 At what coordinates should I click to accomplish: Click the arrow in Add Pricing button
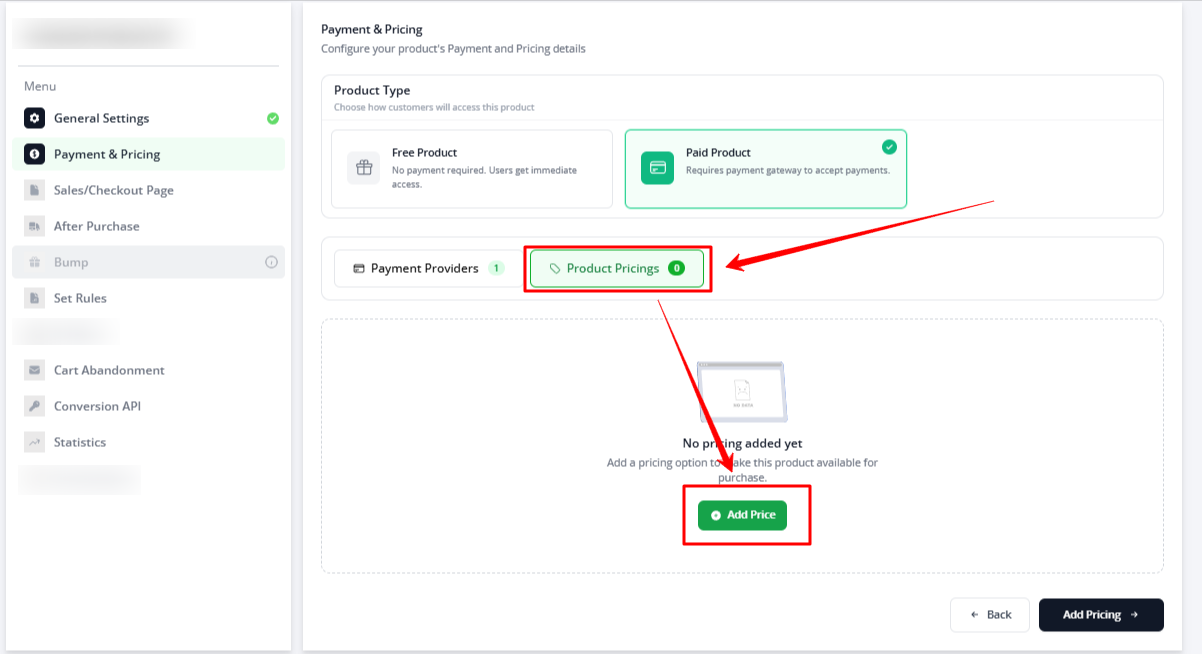click(x=1134, y=615)
